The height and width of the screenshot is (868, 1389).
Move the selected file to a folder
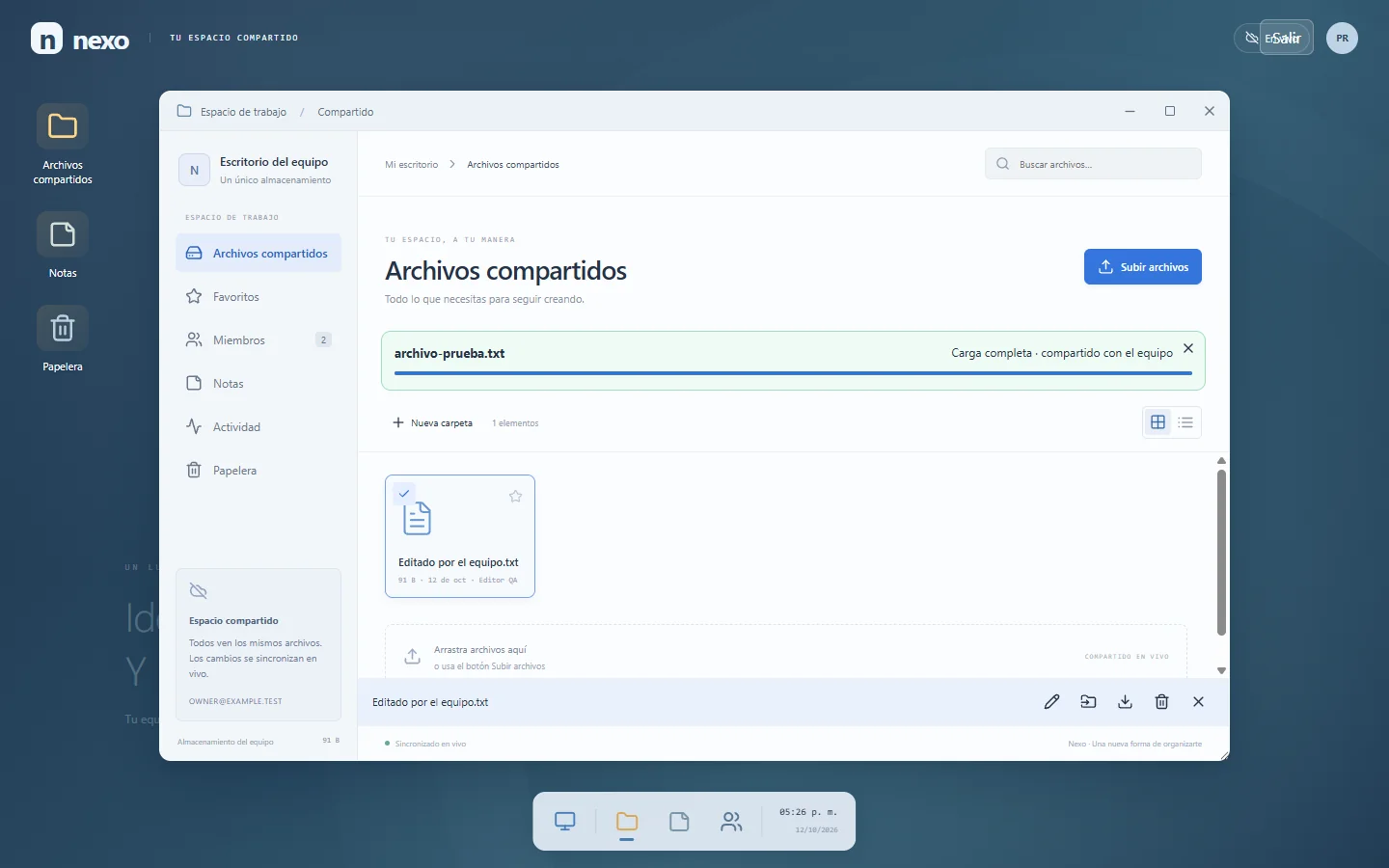point(1088,702)
